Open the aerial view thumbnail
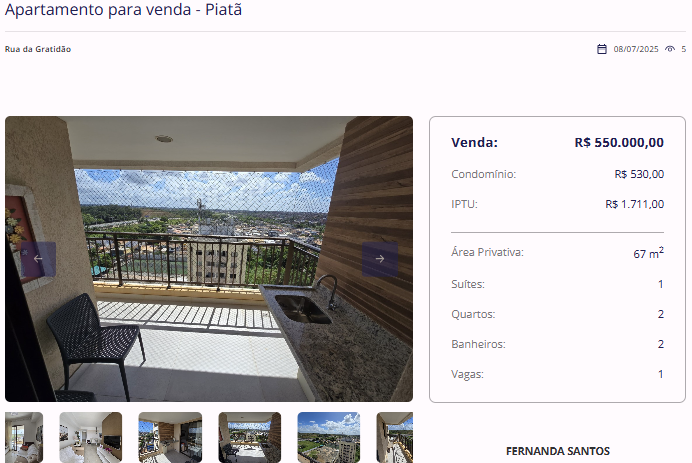This screenshot has height=463, width=692. pyautogui.click(x=329, y=437)
